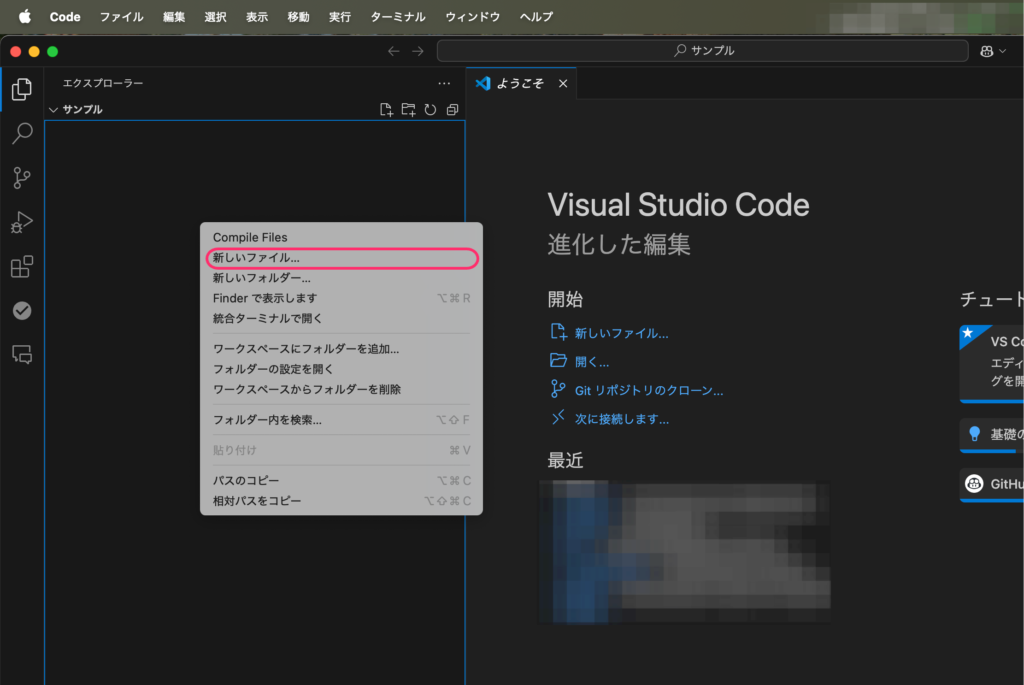The image size is (1024, 685).
Task: Open the ターミナル menu in menu bar
Action: pos(397,17)
